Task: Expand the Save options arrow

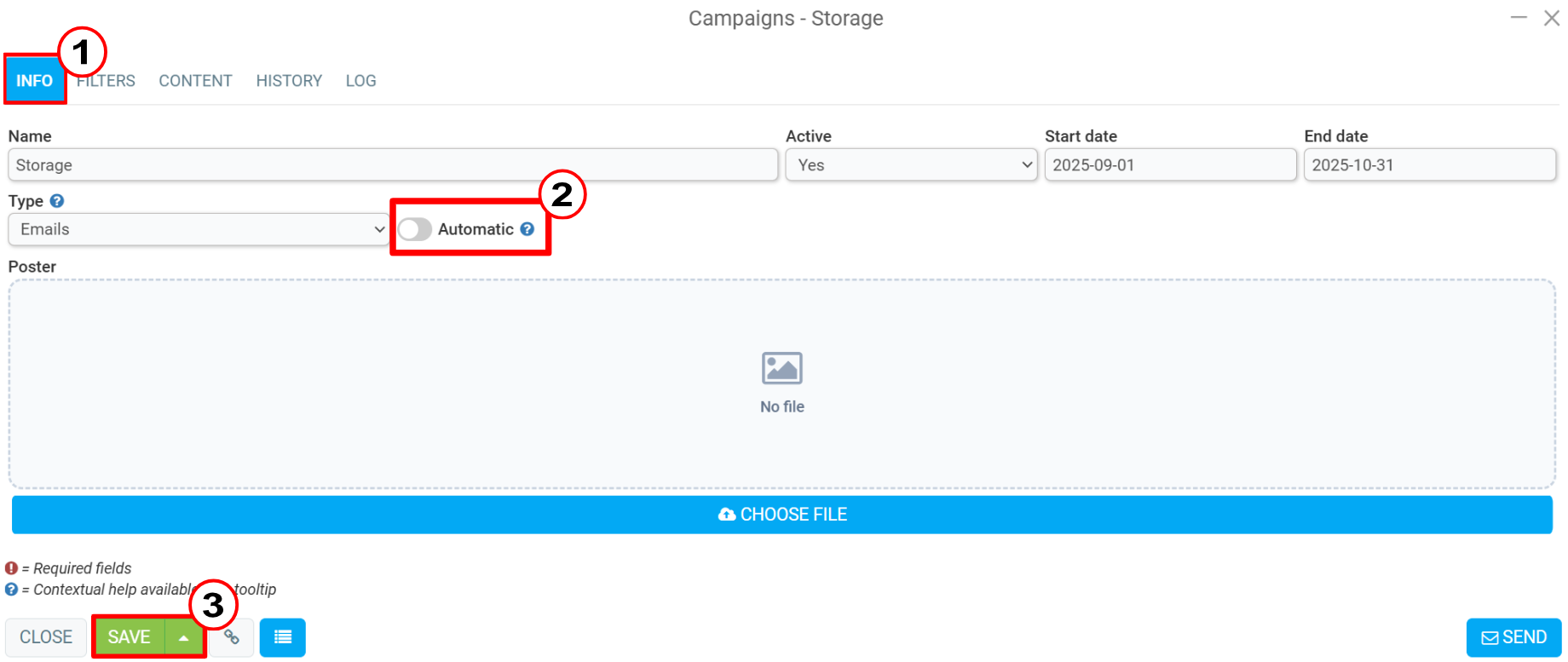Action: [x=184, y=637]
